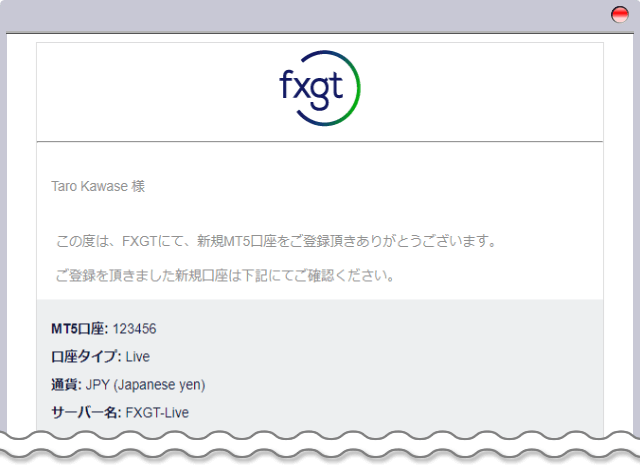
Task: Click the line 'ご登録を頂きました新規口座は下記にてご確認ください。'
Action: 225,276
